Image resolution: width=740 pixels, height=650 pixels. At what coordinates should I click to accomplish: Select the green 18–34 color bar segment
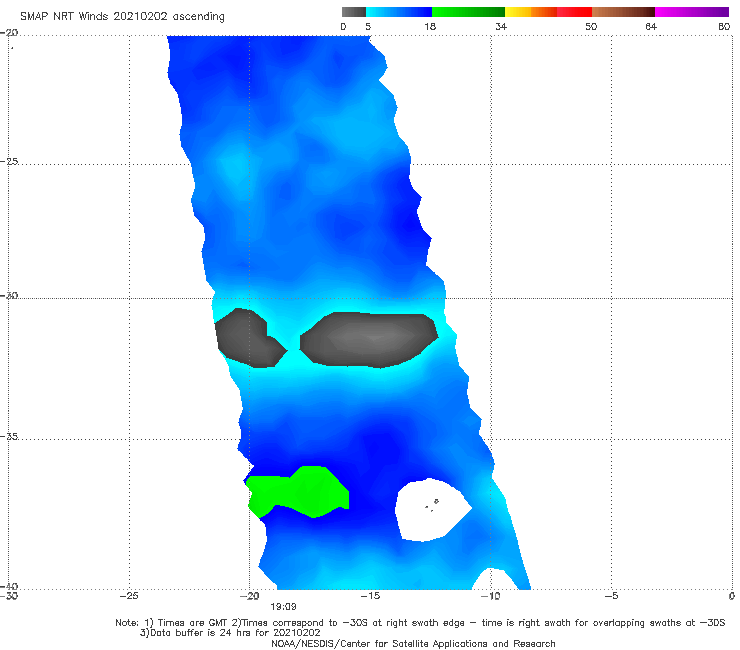(x=468, y=12)
